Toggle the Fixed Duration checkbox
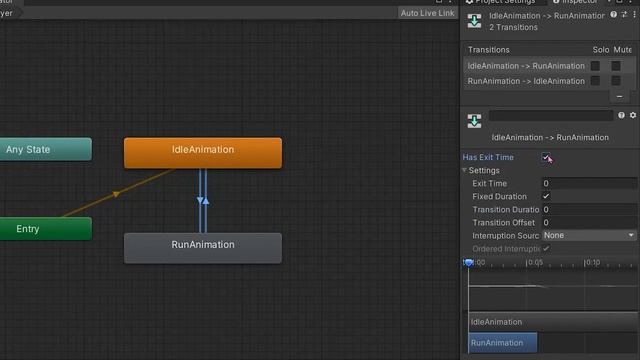Viewport: 640px width, 360px height. (x=546, y=196)
